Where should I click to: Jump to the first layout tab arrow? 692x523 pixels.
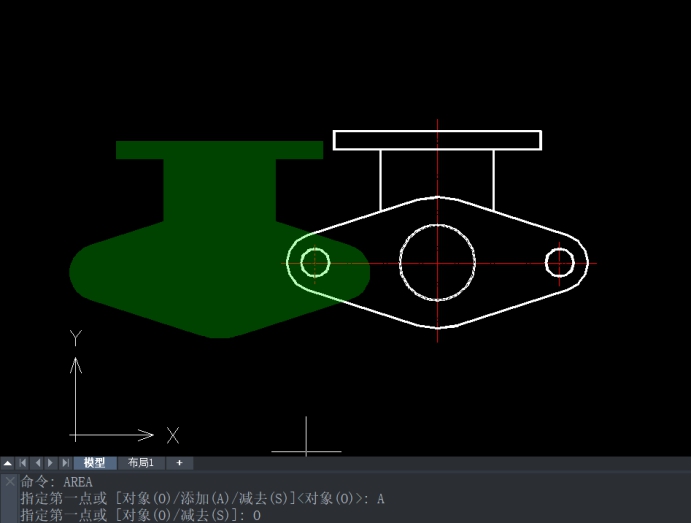coord(23,463)
